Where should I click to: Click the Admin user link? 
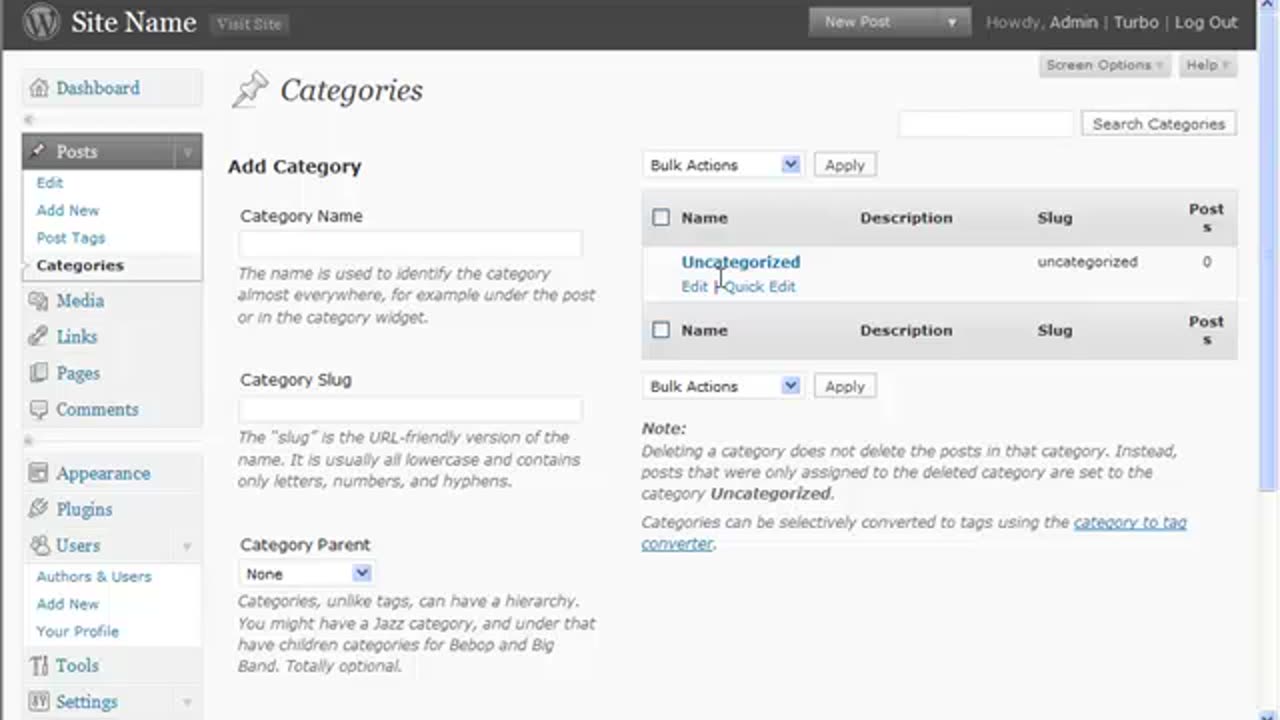(x=1073, y=22)
